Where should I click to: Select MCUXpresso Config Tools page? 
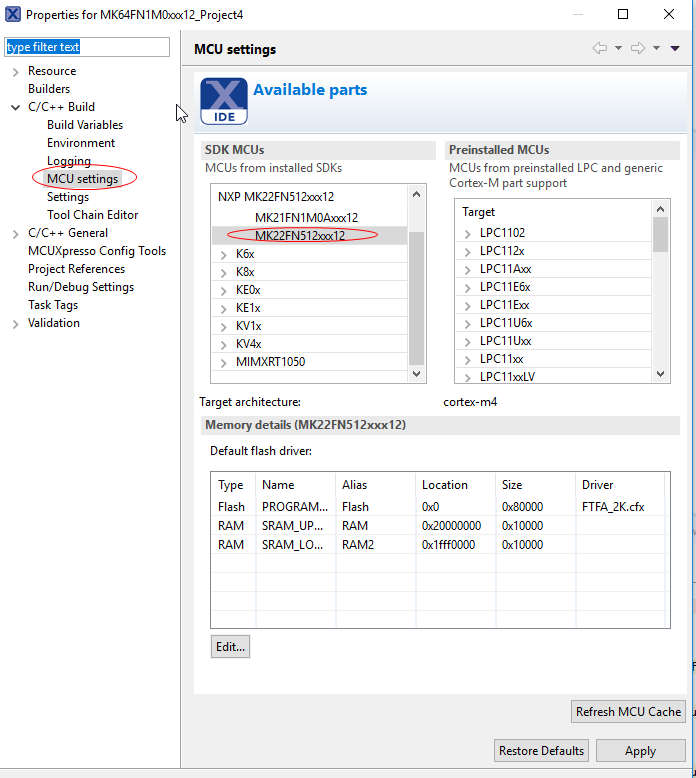[x=97, y=251]
